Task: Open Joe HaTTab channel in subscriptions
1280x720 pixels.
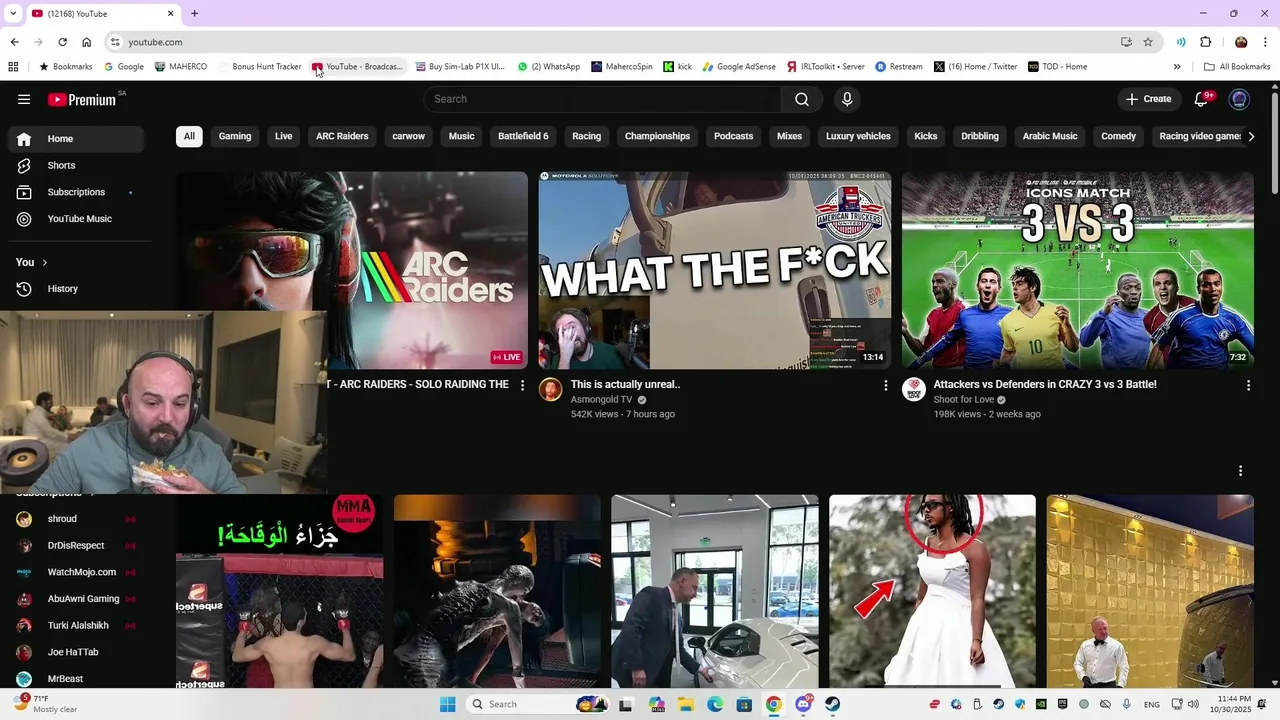Action: 76,652
